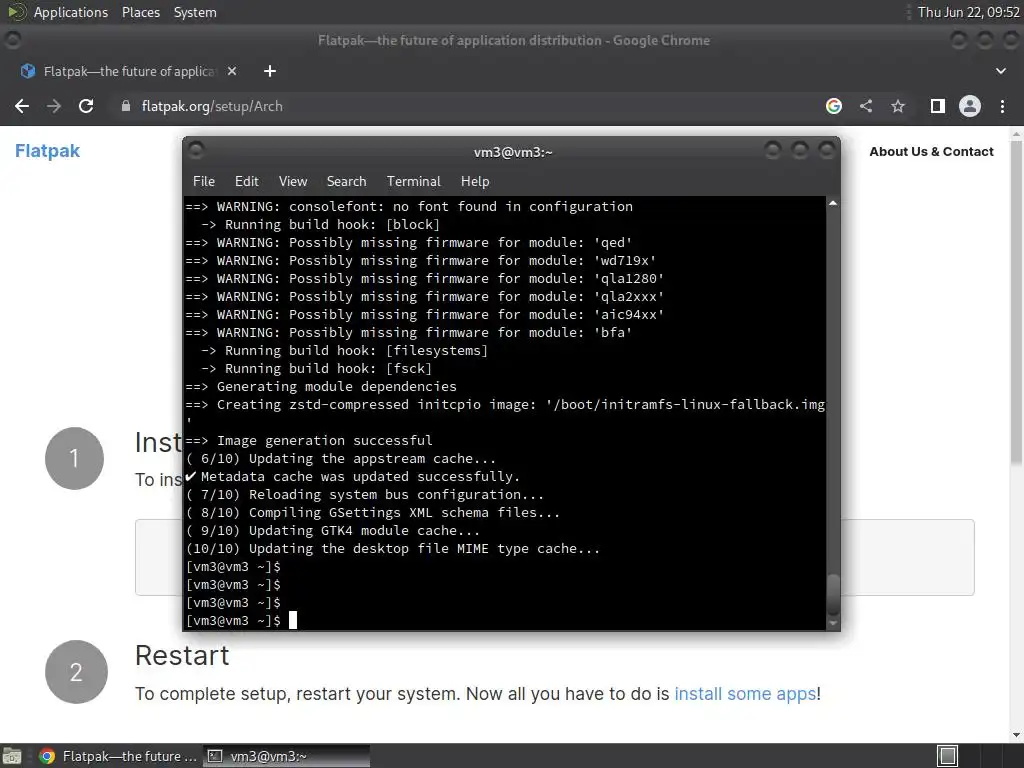Image resolution: width=1024 pixels, height=768 pixels.
Task: Click the 'Image generation successful' terminal line
Action: tap(309, 441)
